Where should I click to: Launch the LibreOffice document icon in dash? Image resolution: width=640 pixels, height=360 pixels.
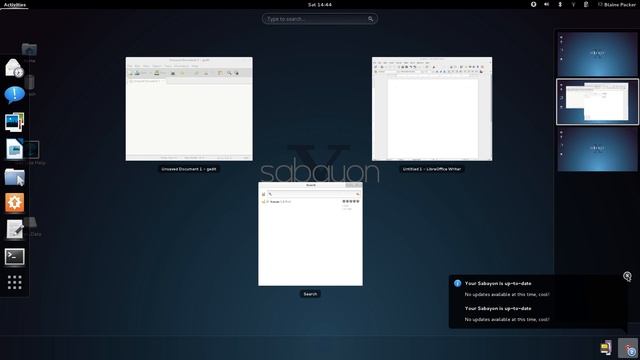point(14,149)
